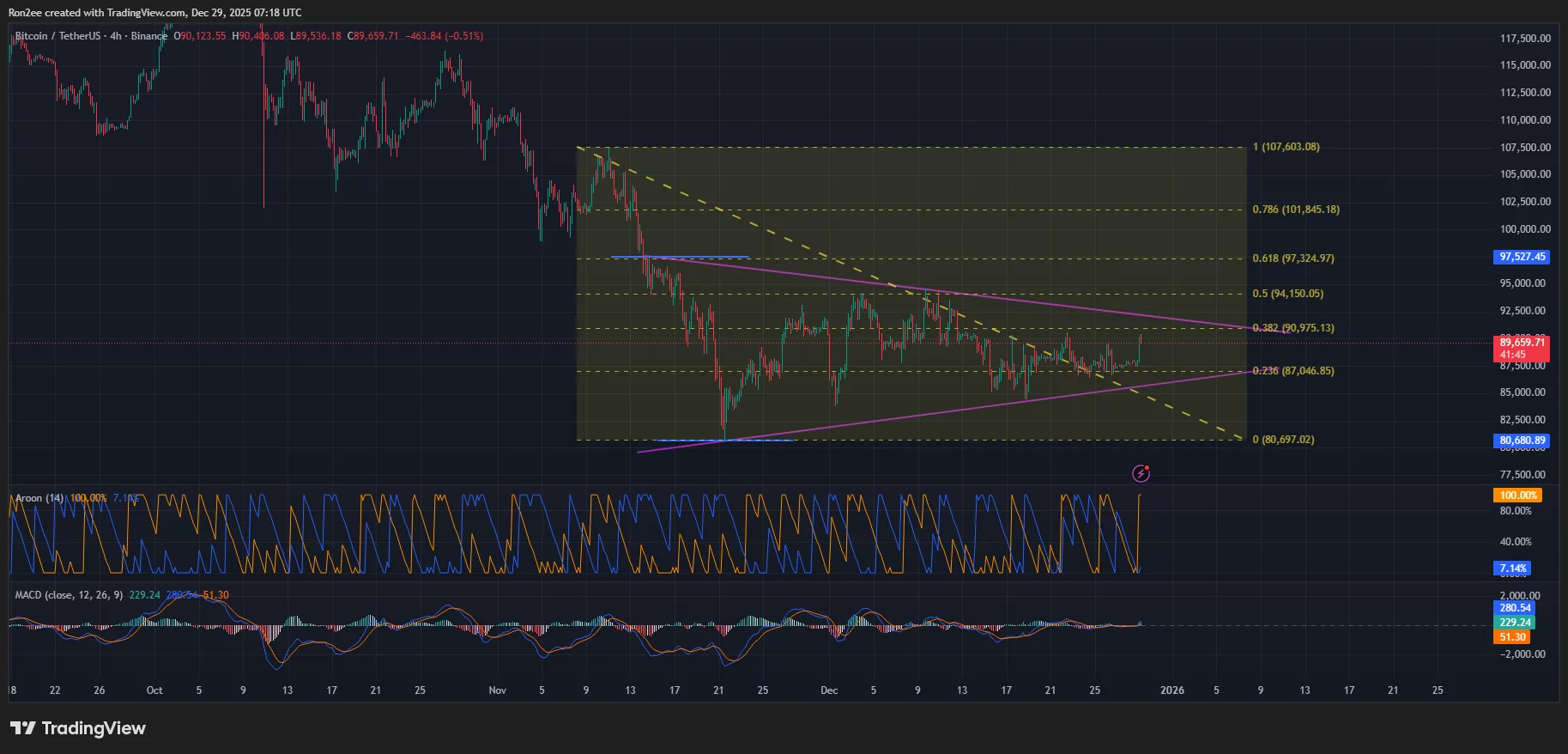Click the Bitcoin / TetherUS symbol title

57,36
